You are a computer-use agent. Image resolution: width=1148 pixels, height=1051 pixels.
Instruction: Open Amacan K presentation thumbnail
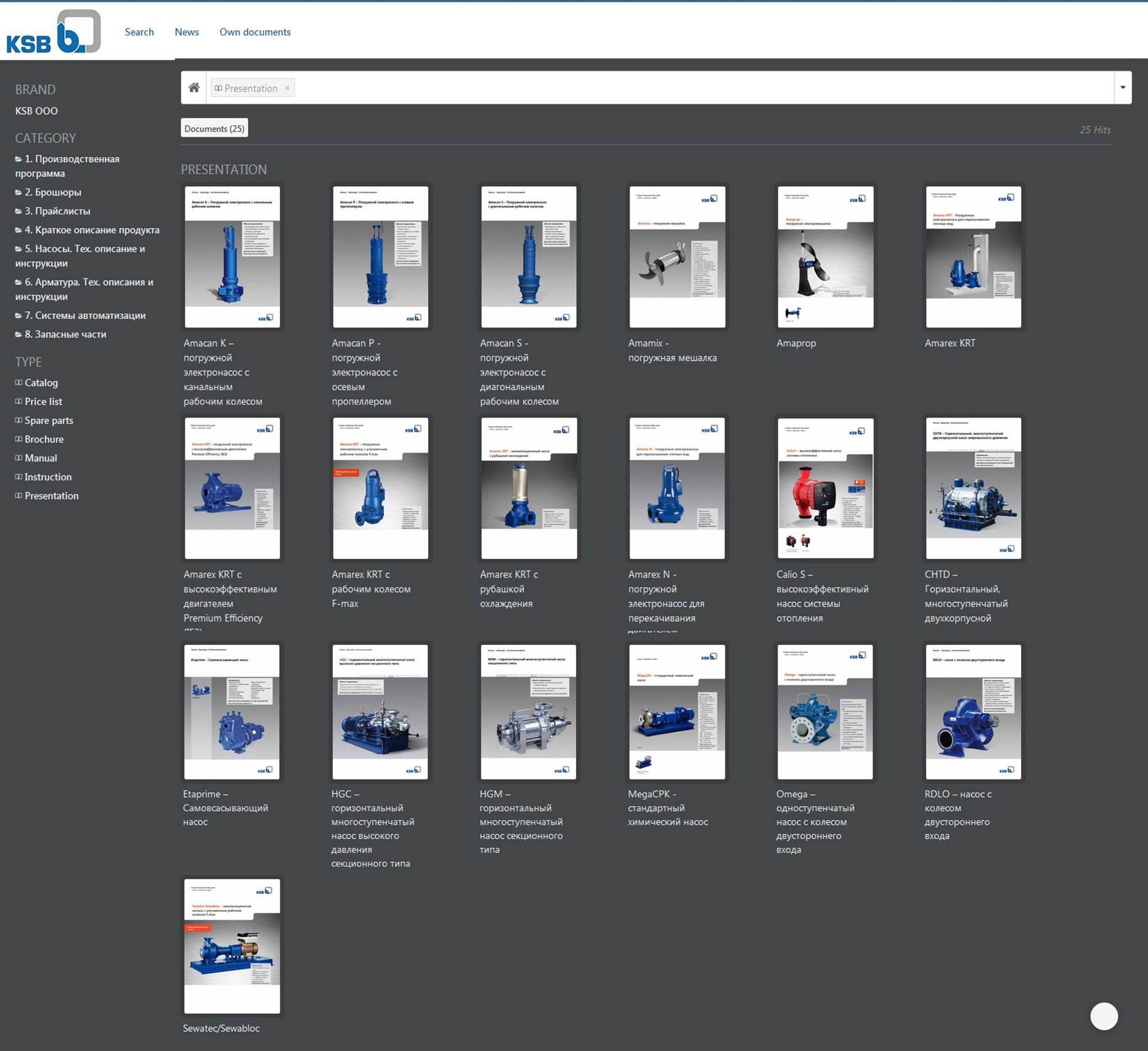[232, 257]
